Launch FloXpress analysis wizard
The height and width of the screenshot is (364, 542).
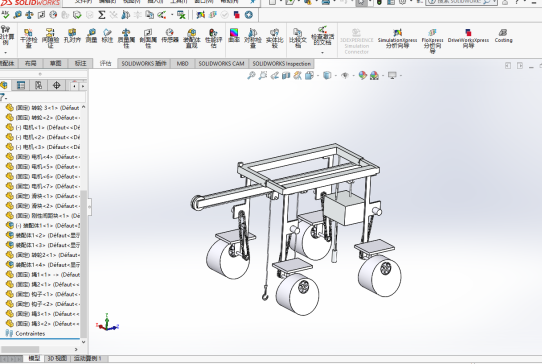pos(432,41)
